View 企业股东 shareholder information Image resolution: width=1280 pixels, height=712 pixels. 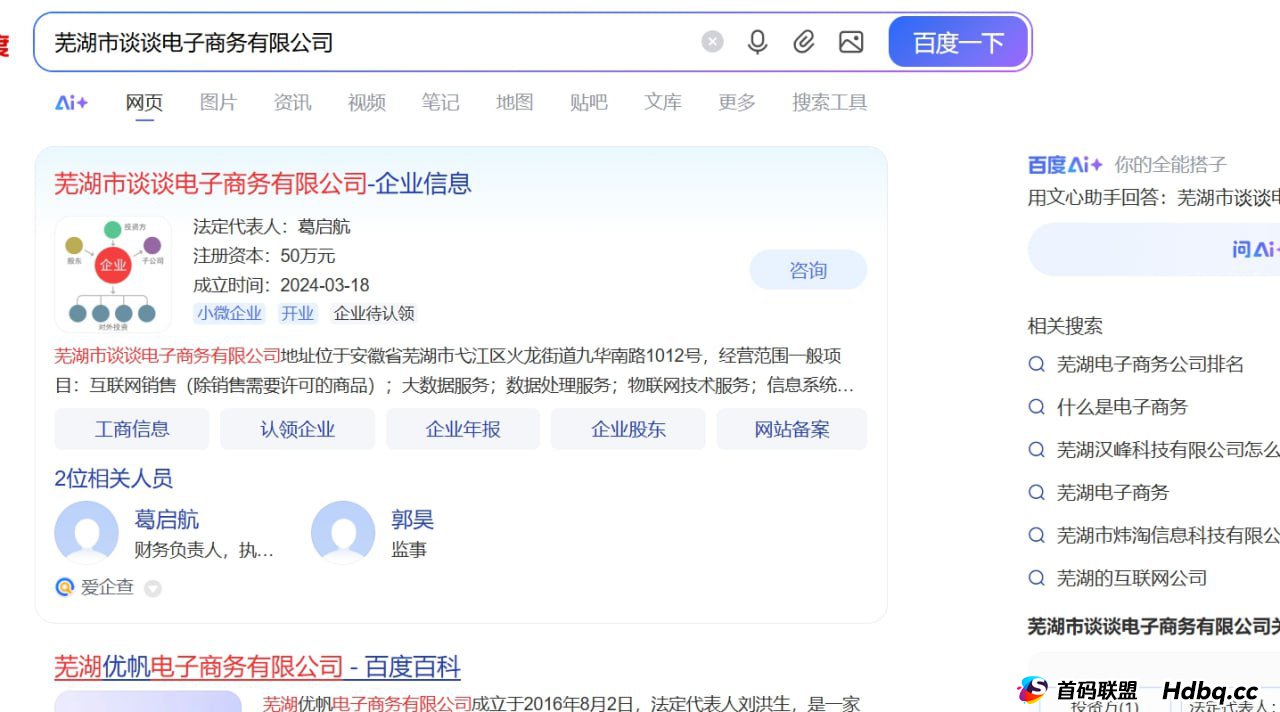(x=627, y=428)
